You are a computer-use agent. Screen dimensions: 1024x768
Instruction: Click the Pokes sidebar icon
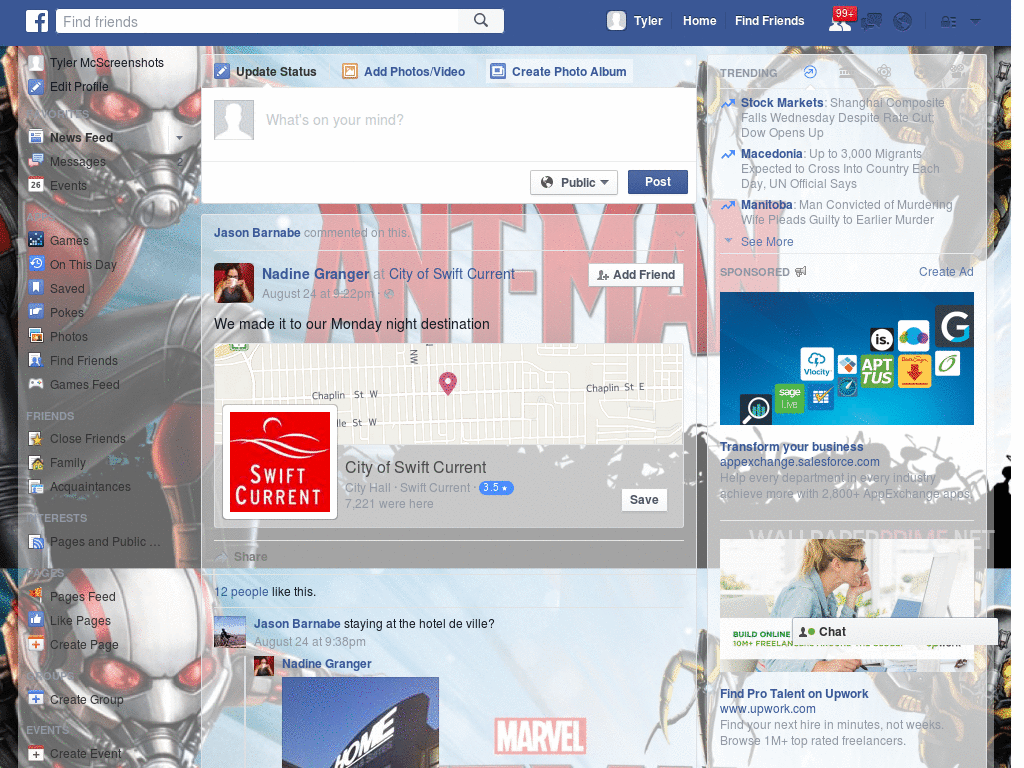click(x=36, y=312)
